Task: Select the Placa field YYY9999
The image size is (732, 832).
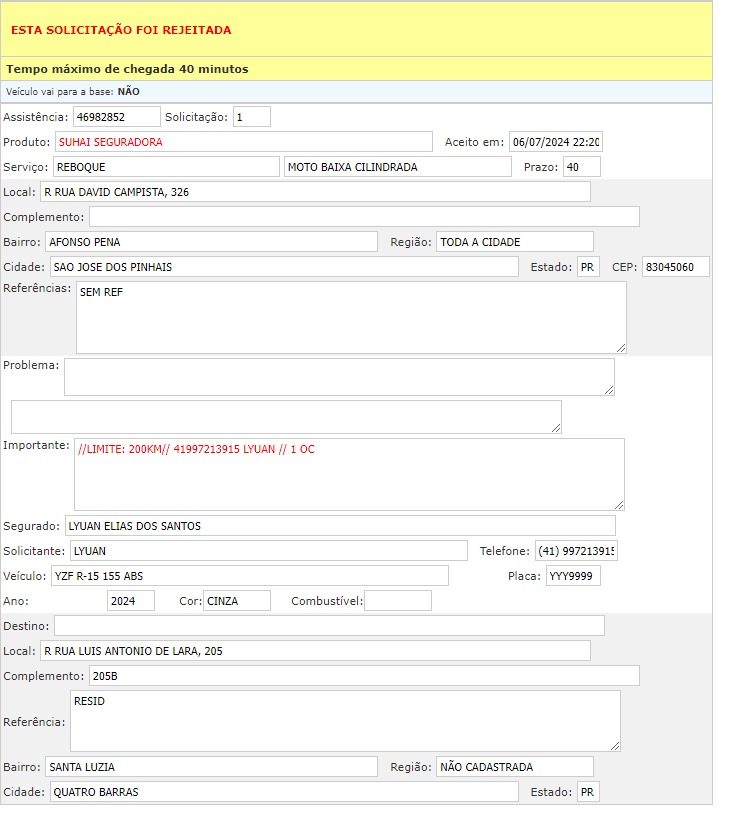Action: [573, 576]
